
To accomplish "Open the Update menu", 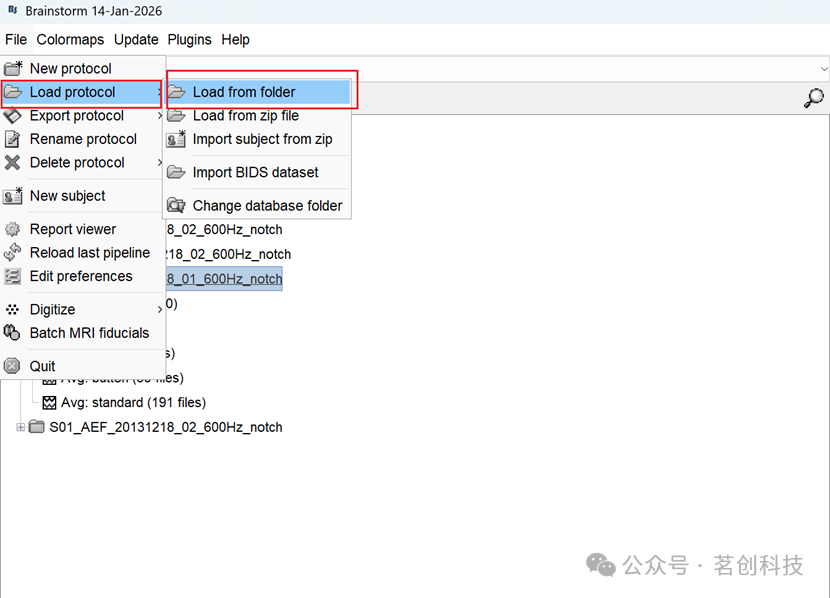I will coord(136,40).
